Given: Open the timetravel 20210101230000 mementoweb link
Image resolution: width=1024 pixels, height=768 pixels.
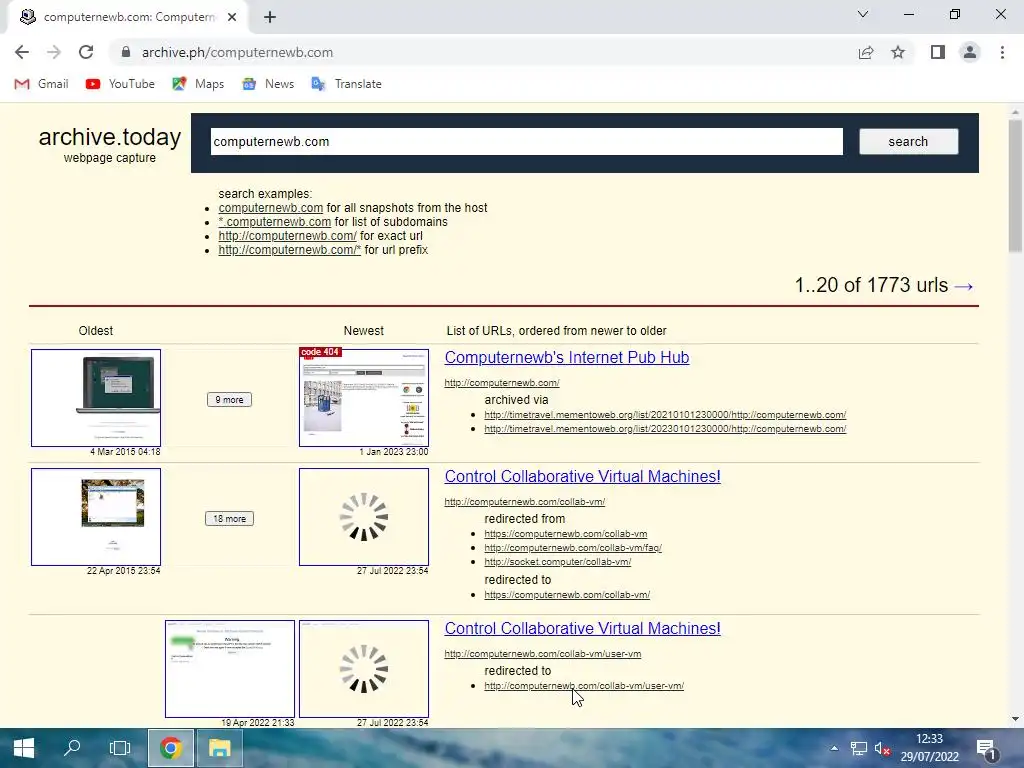Looking at the screenshot, I should (665, 415).
